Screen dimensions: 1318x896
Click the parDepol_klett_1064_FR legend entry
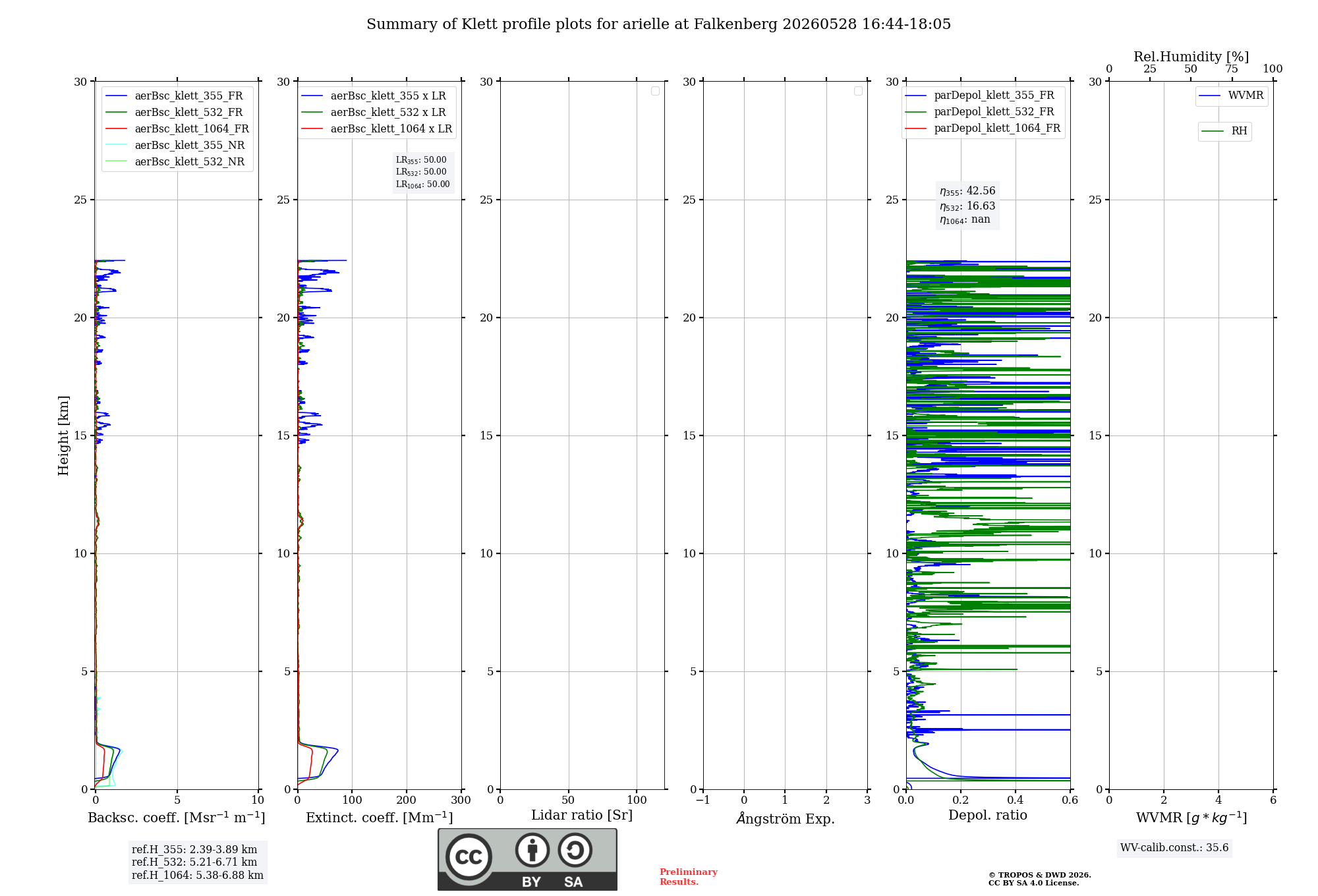tap(983, 128)
